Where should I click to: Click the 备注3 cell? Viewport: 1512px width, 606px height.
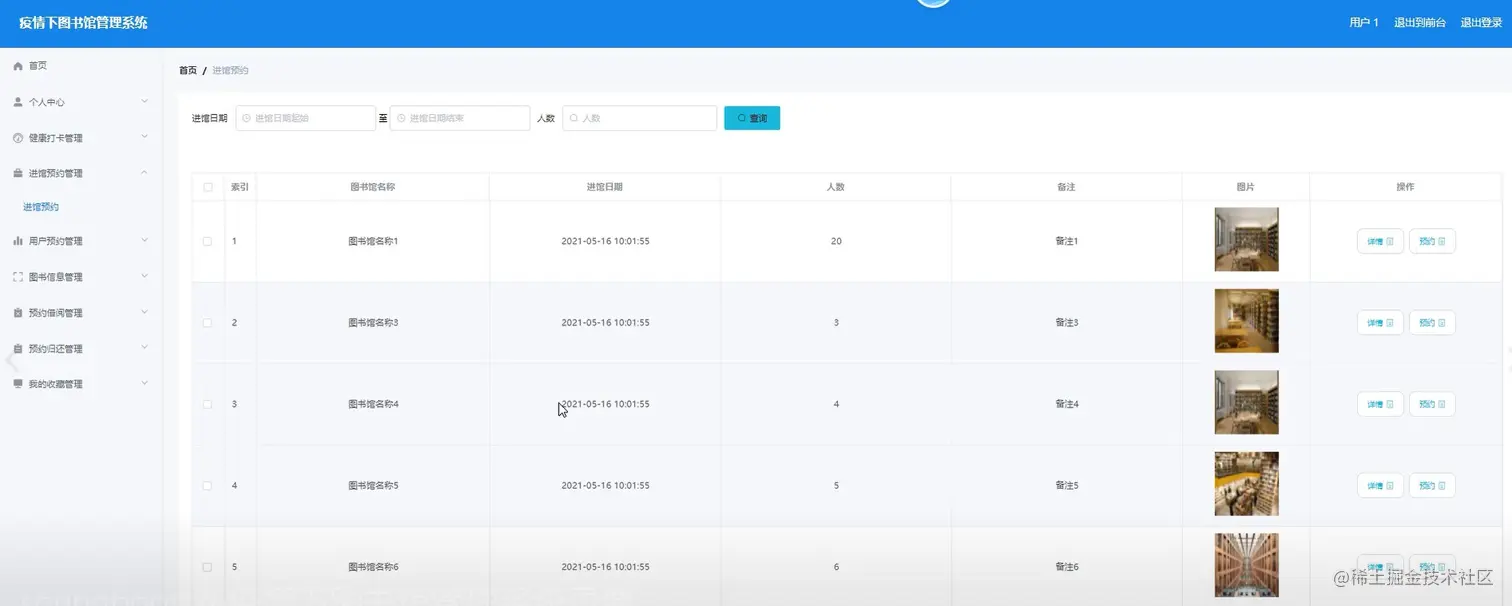(1066, 323)
